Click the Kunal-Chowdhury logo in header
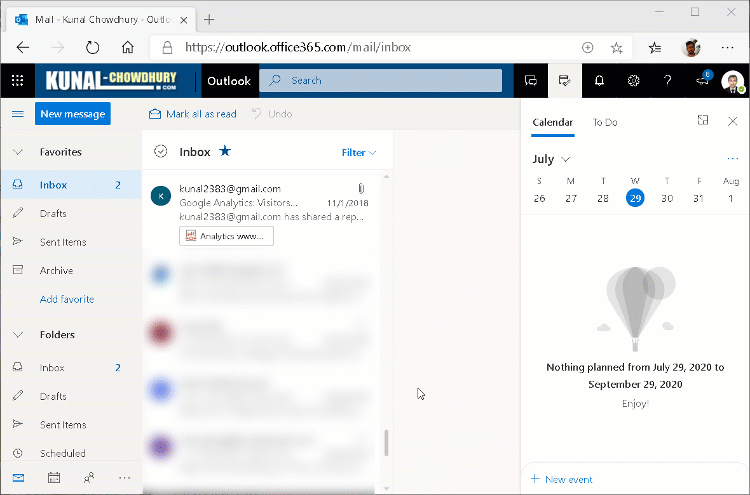The image size is (750, 495). 111,80
